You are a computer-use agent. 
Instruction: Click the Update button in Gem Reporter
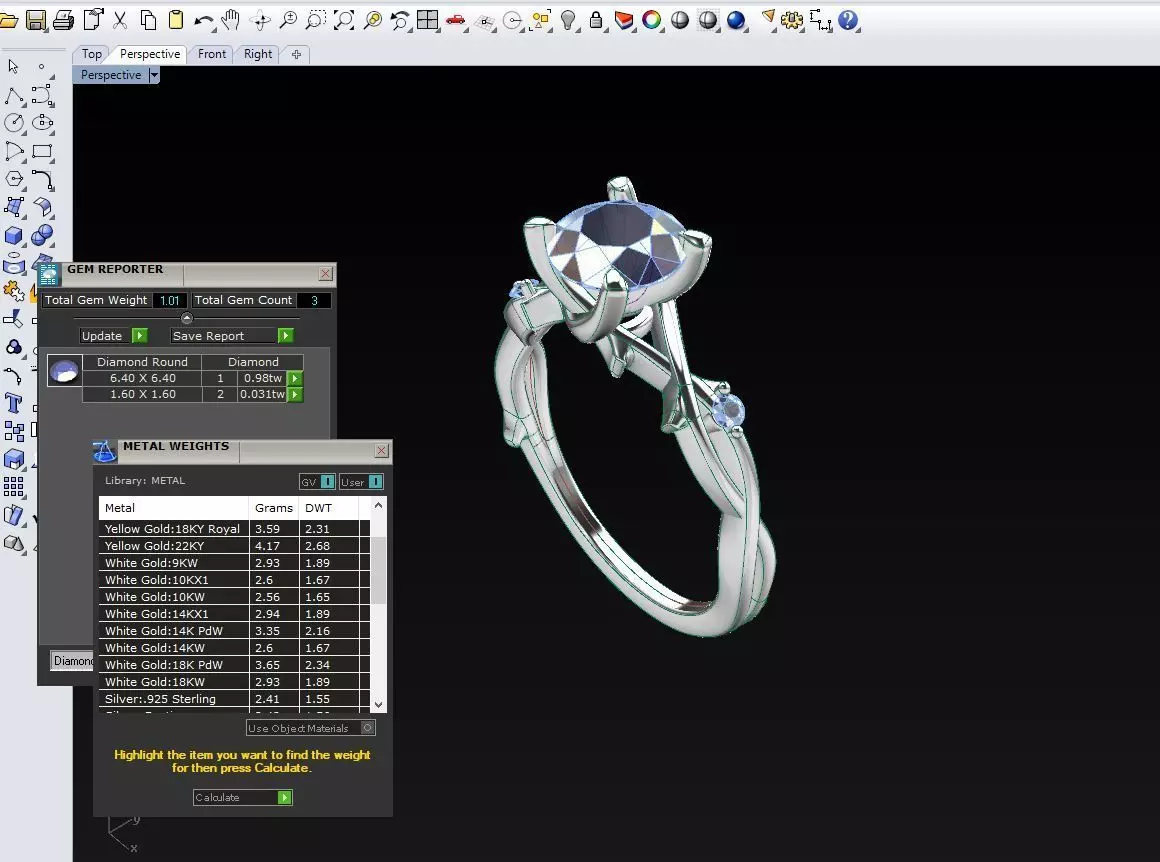pyautogui.click(x=114, y=336)
